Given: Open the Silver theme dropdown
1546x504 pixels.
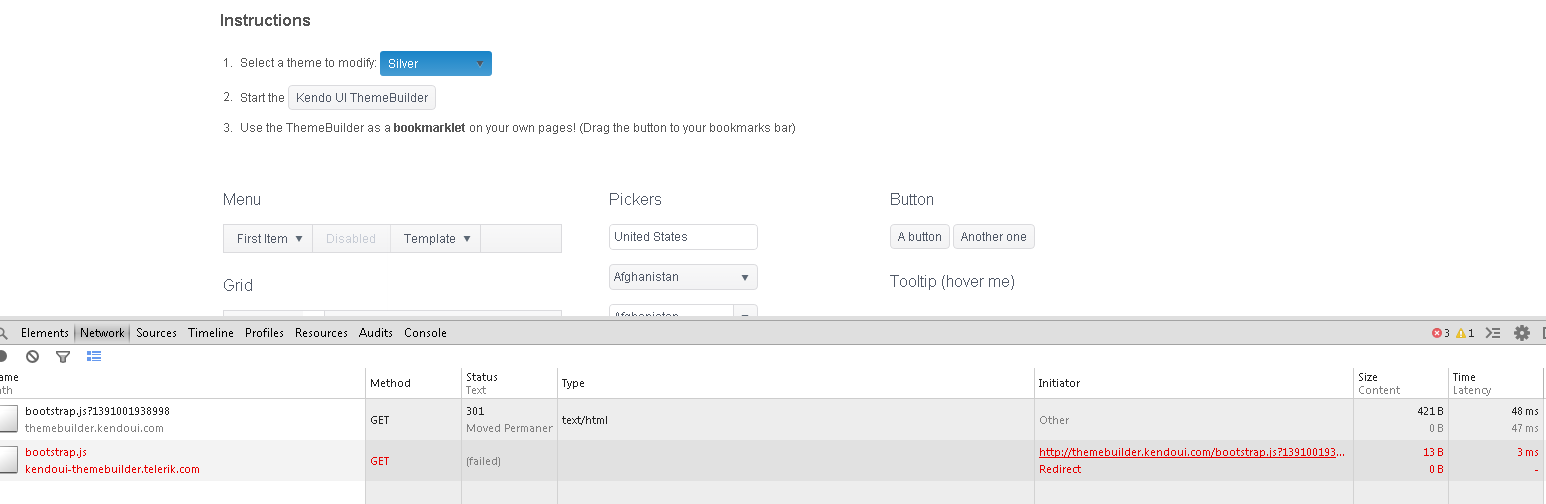Looking at the screenshot, I should 436,64.
